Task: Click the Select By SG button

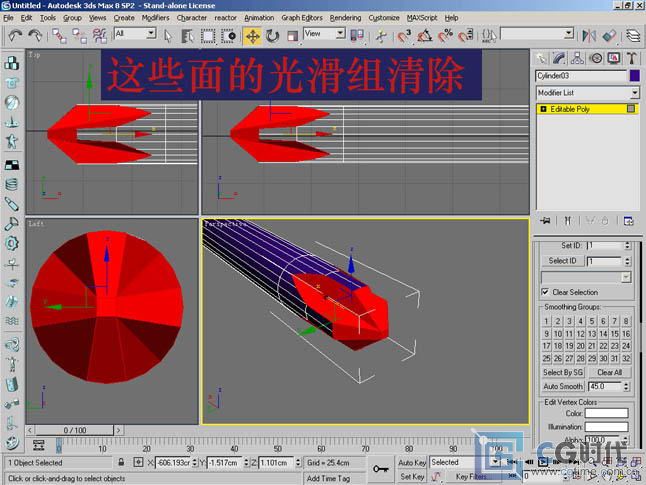Action: (563, 373)
